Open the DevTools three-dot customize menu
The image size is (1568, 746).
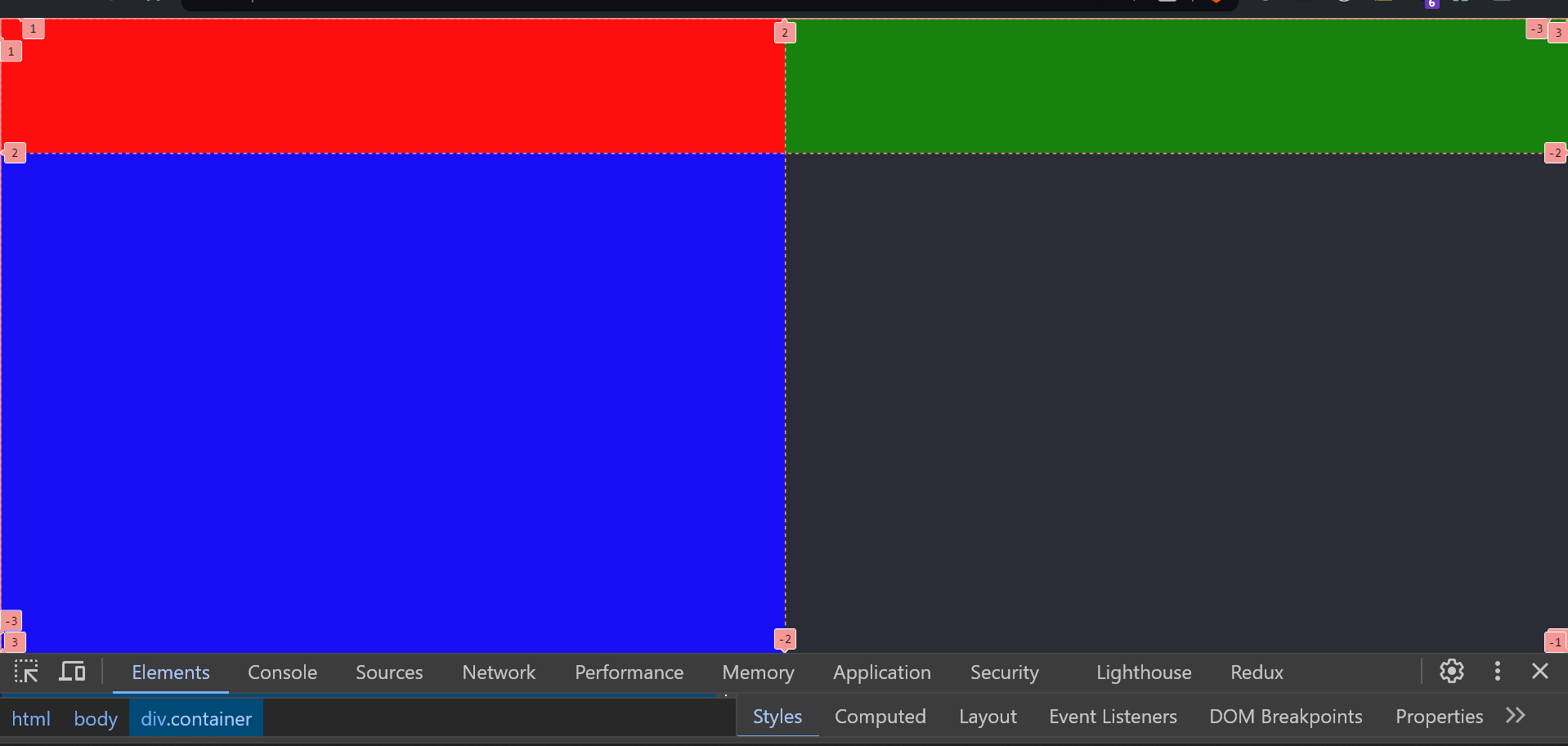[x=1497, y=672]
